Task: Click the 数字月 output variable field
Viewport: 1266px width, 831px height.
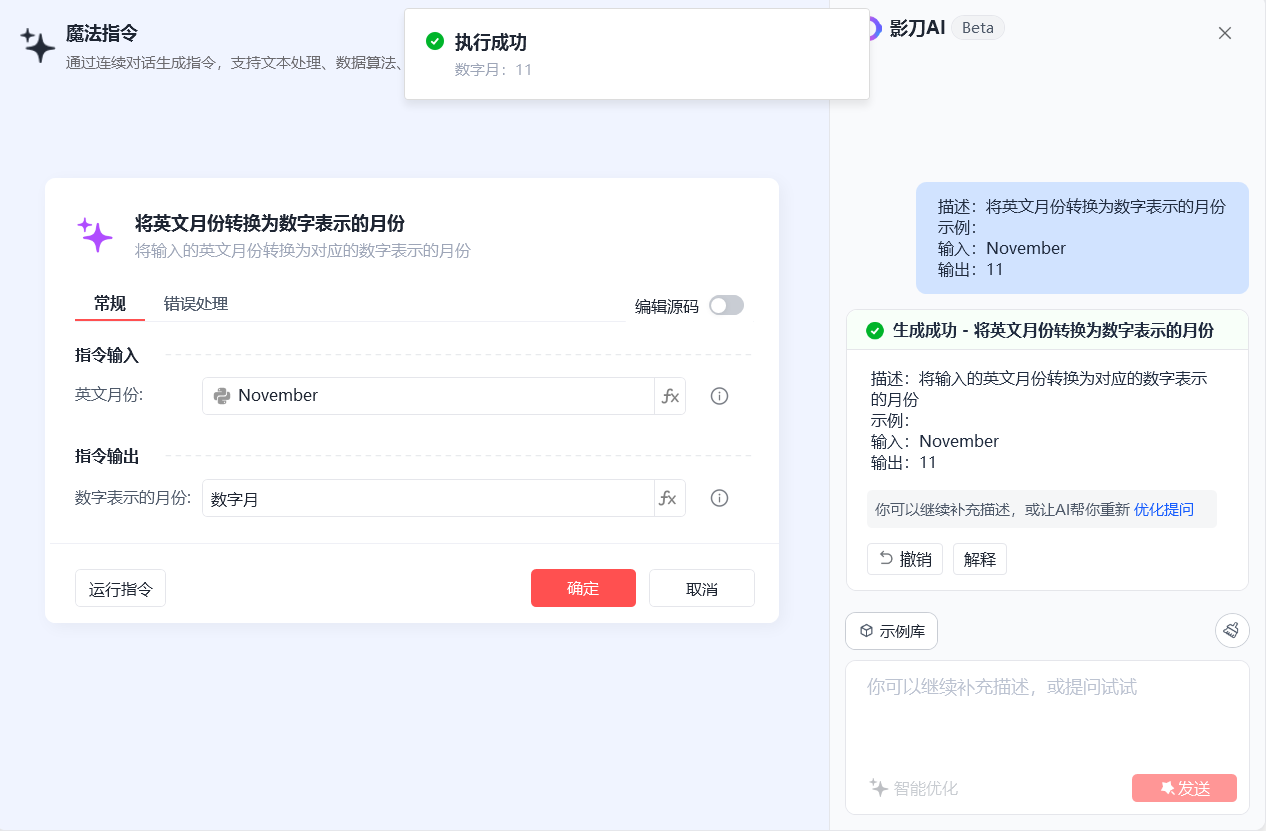Action: pos(428,498)
